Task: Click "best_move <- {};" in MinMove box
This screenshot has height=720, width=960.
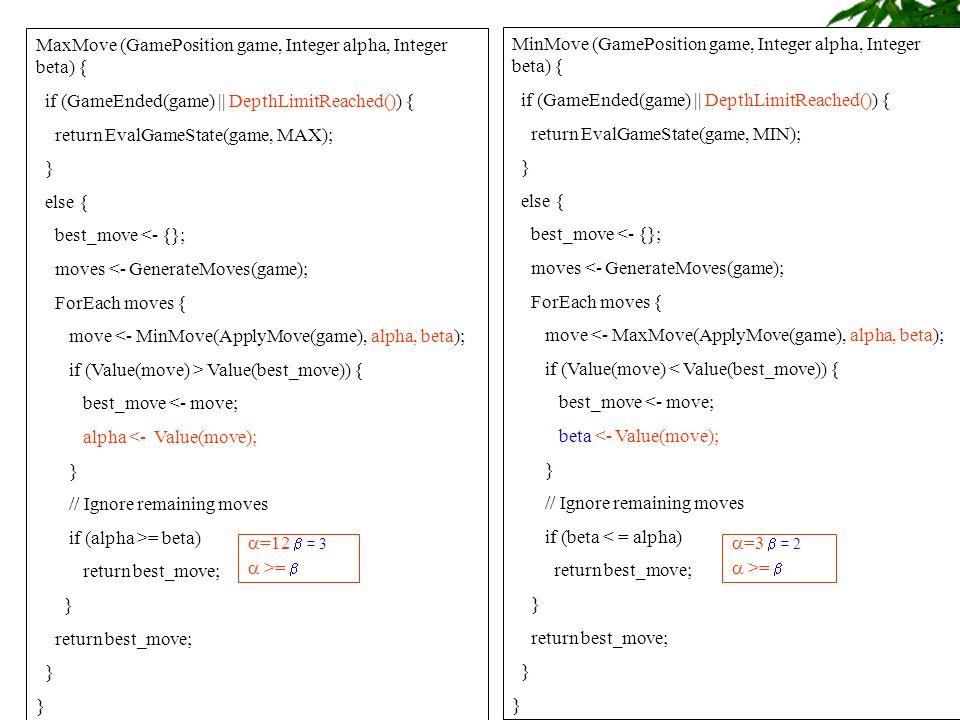Action: click(x=595, y=234)
